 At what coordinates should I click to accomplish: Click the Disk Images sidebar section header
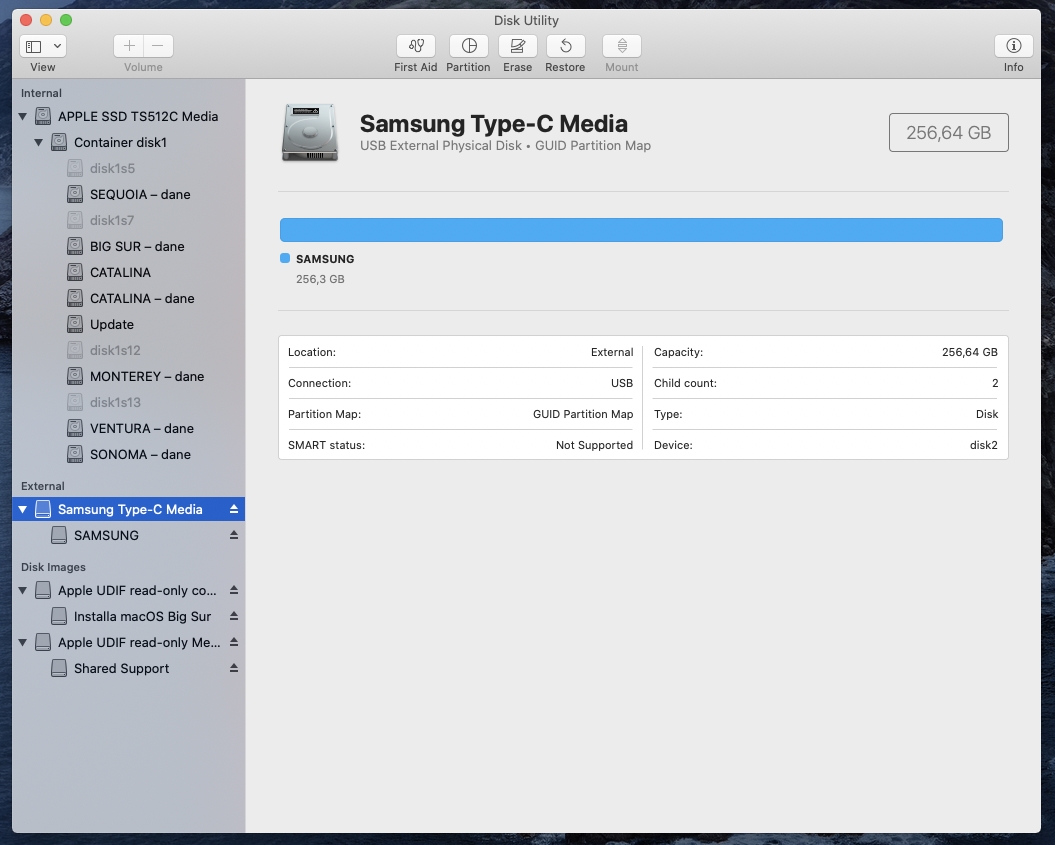pos(53,567)
